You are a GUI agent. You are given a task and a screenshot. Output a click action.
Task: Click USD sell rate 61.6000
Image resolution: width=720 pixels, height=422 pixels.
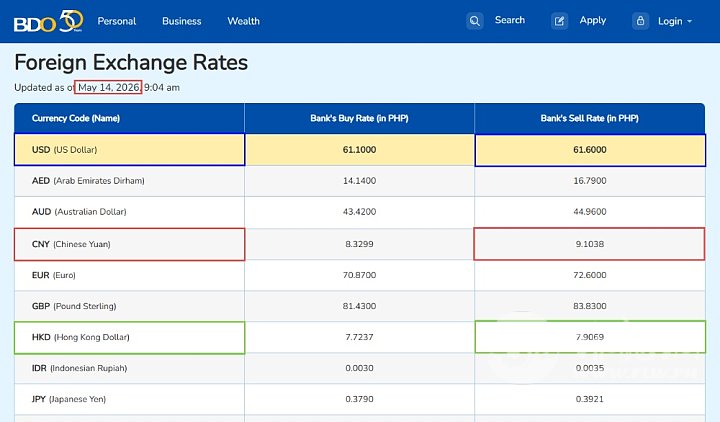pyautogui.click(x=590, y=150)
